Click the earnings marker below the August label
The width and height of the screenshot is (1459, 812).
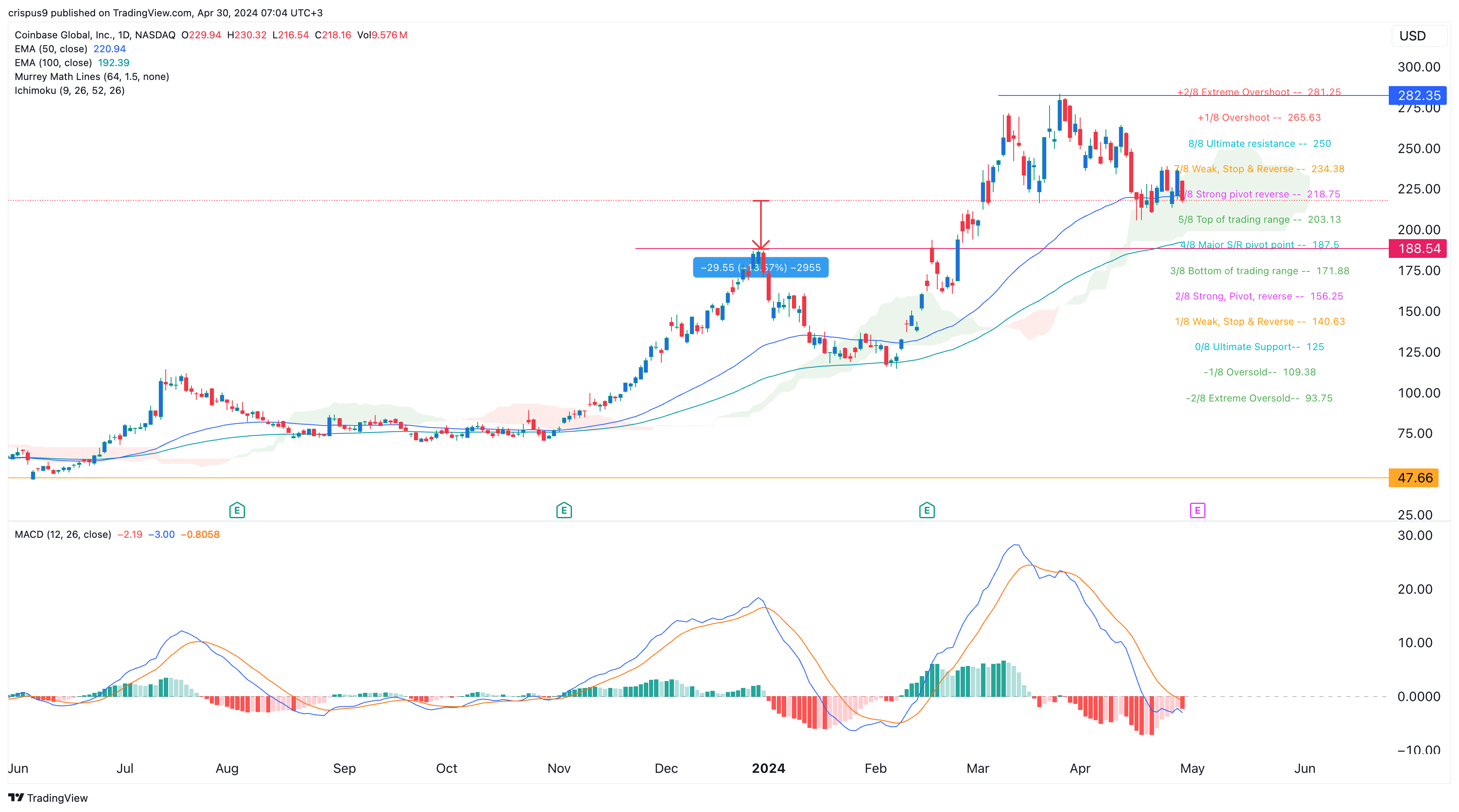[237, 510]
